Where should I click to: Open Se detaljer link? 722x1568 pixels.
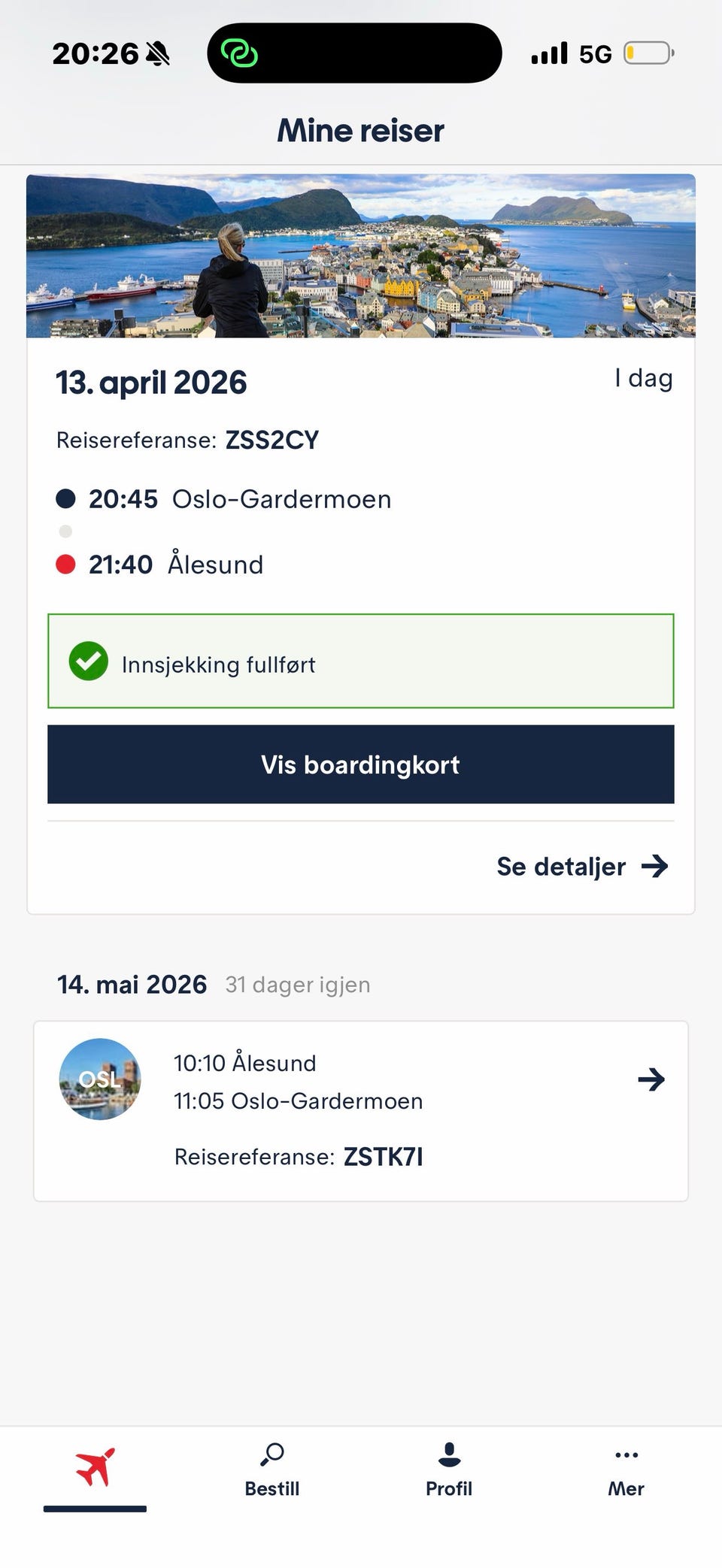coord(561,866)
